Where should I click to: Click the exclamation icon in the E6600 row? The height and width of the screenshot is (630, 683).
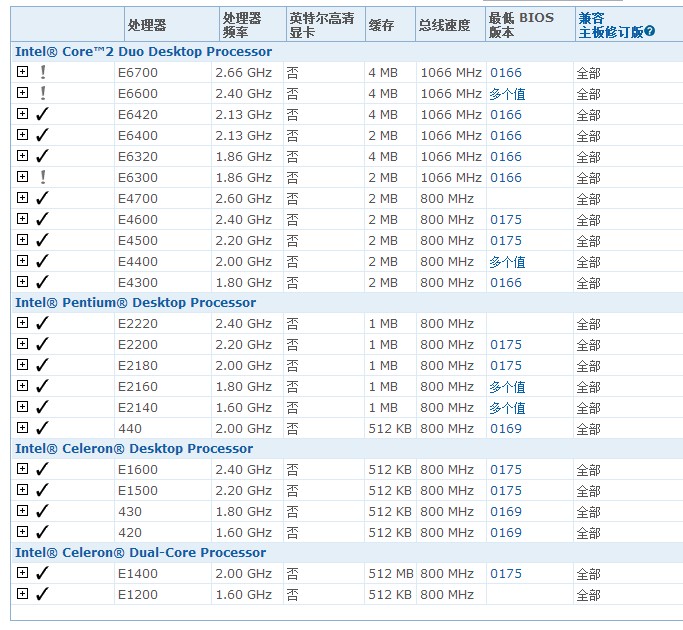pyautogui.click(x=42, y=93)
